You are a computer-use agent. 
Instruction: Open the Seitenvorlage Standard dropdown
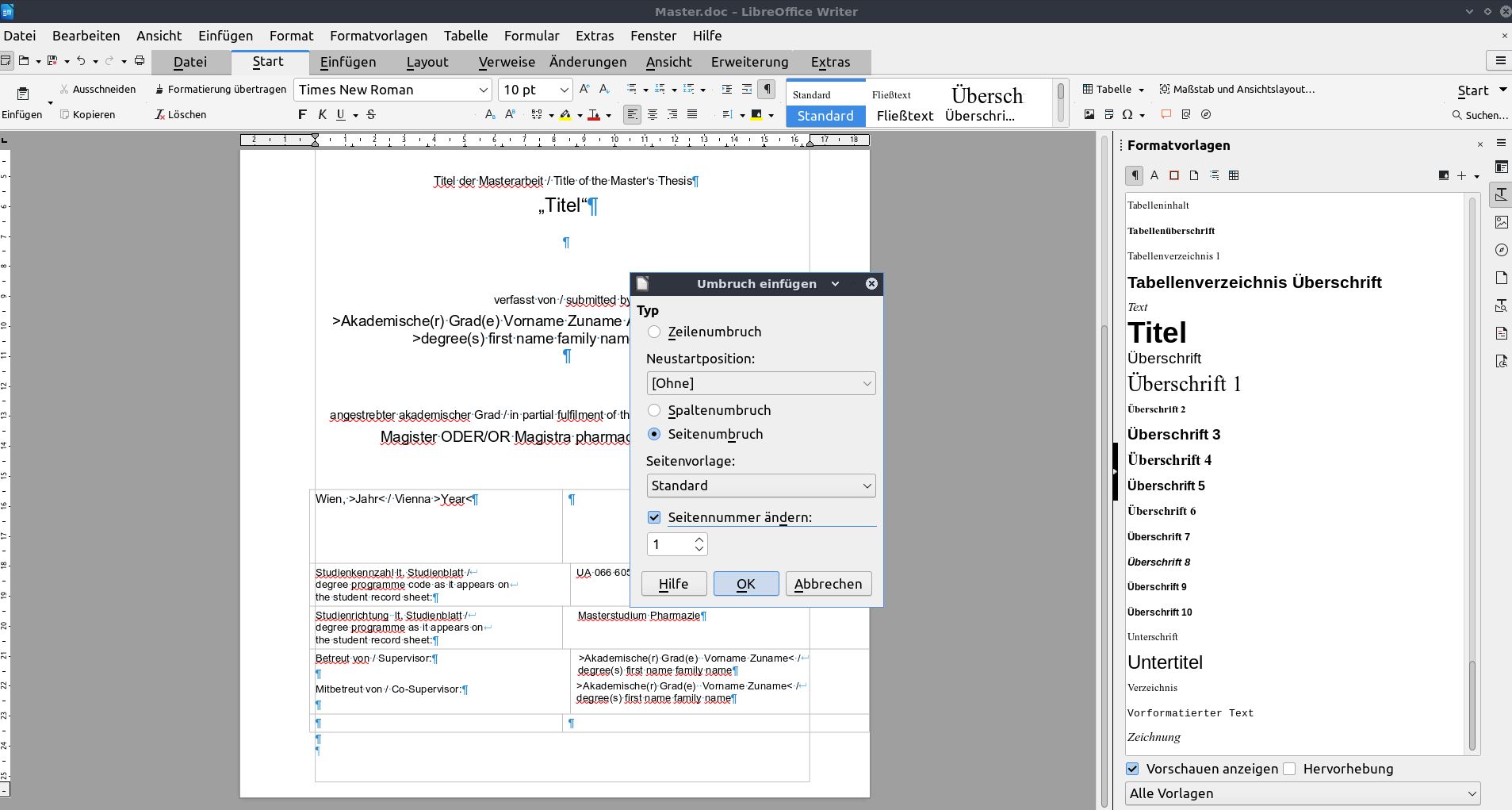761,486
